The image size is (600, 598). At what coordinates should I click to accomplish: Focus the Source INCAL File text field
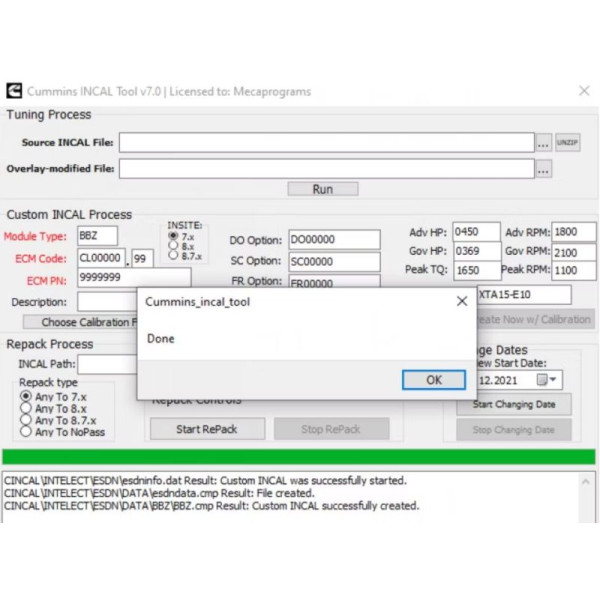(x=326, y=143)
